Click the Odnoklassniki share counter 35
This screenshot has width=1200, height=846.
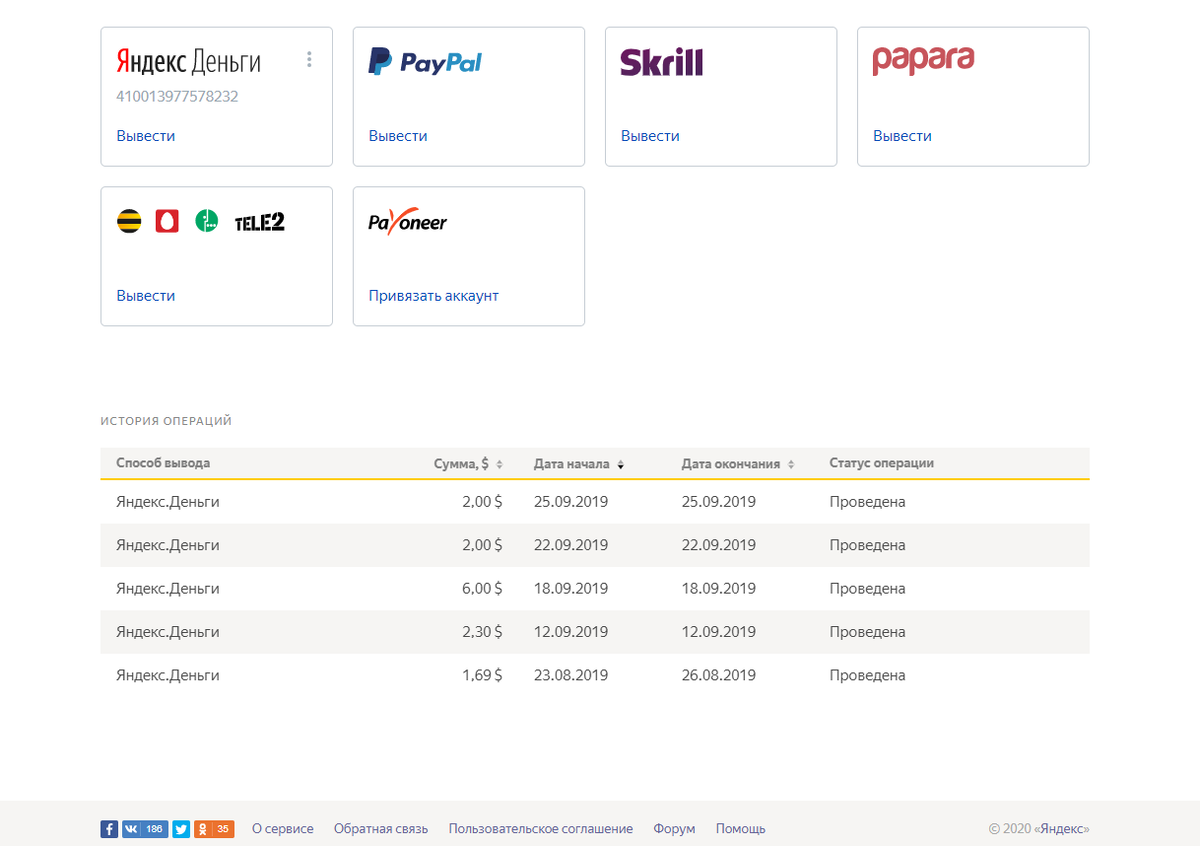coord(224,829)
